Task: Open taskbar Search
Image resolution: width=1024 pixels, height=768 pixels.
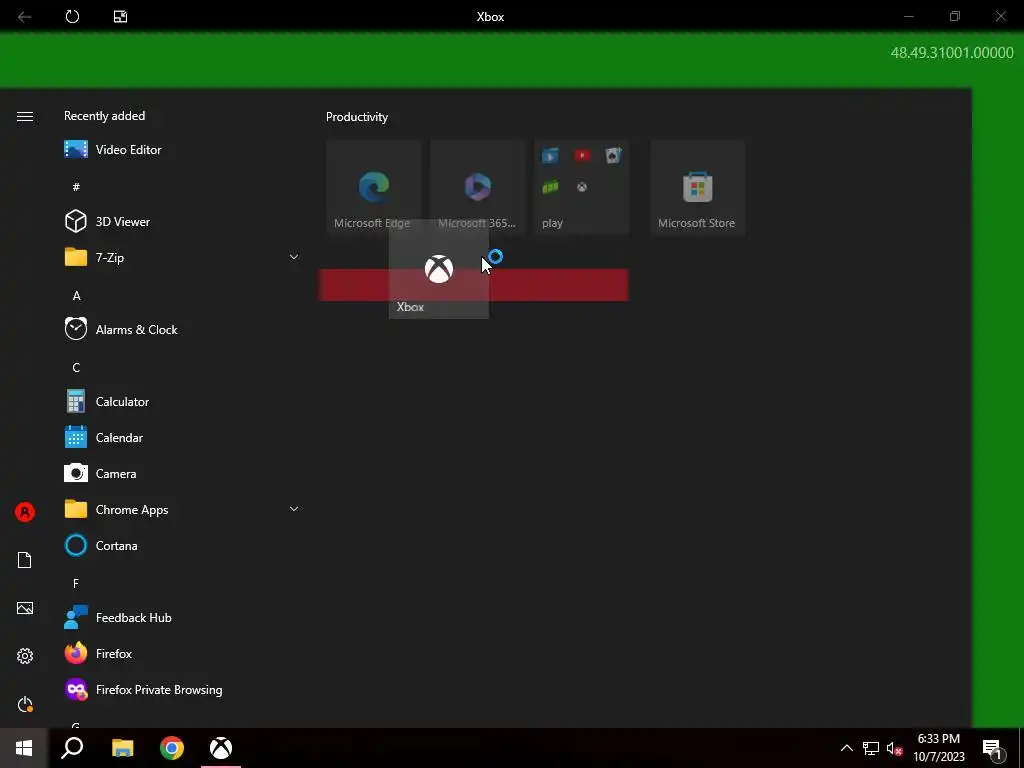Action: (72, 748)
